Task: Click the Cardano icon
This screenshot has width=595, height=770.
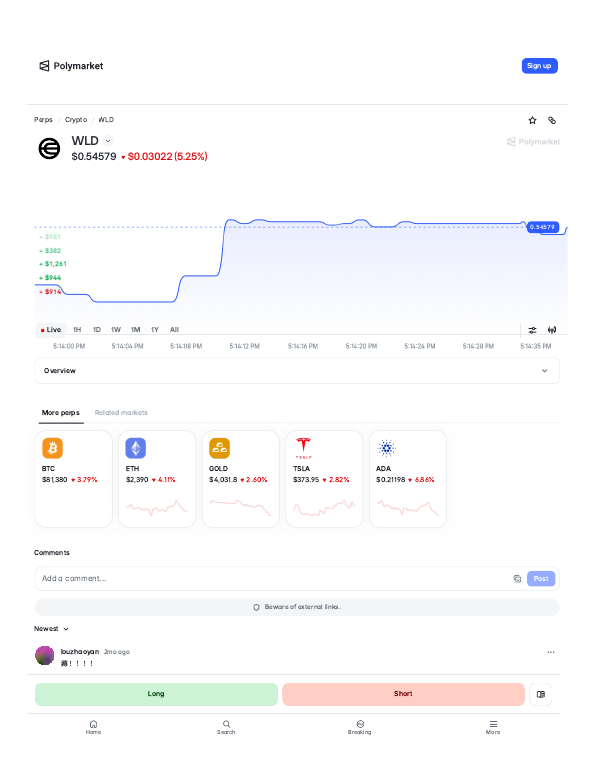Action: 387,448
